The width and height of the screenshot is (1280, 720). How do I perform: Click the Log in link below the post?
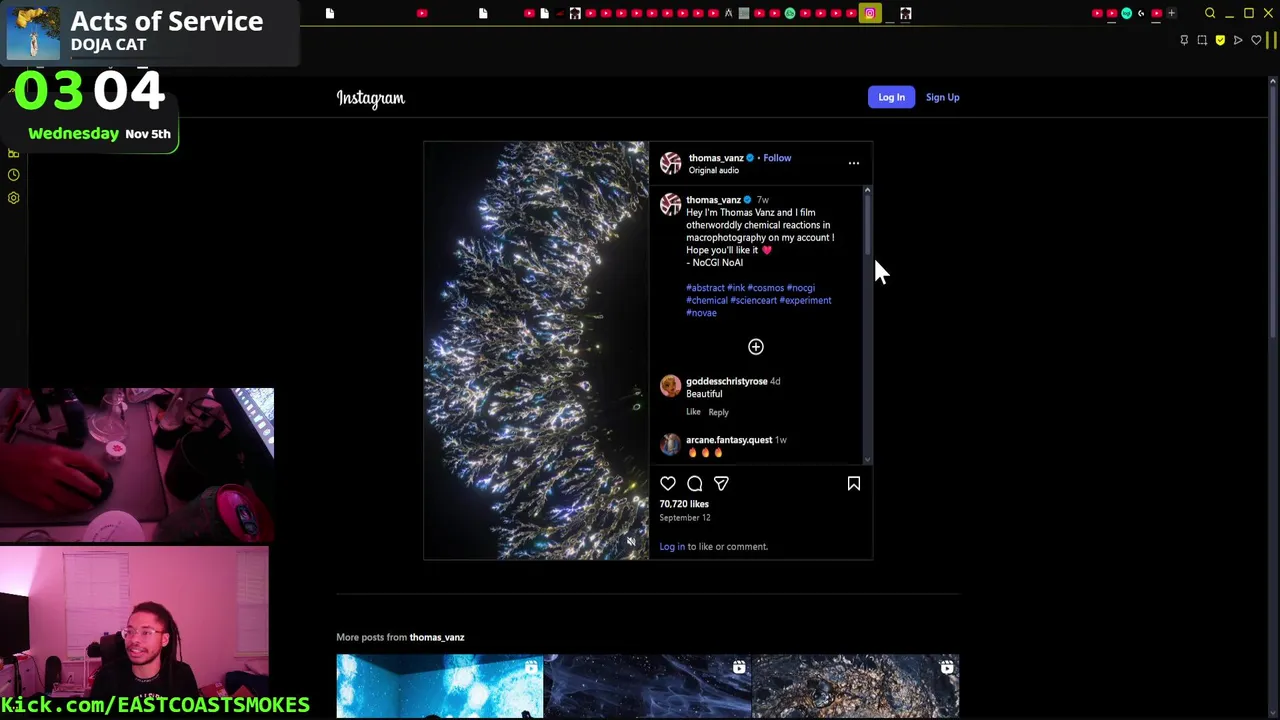tap(672, 547)
